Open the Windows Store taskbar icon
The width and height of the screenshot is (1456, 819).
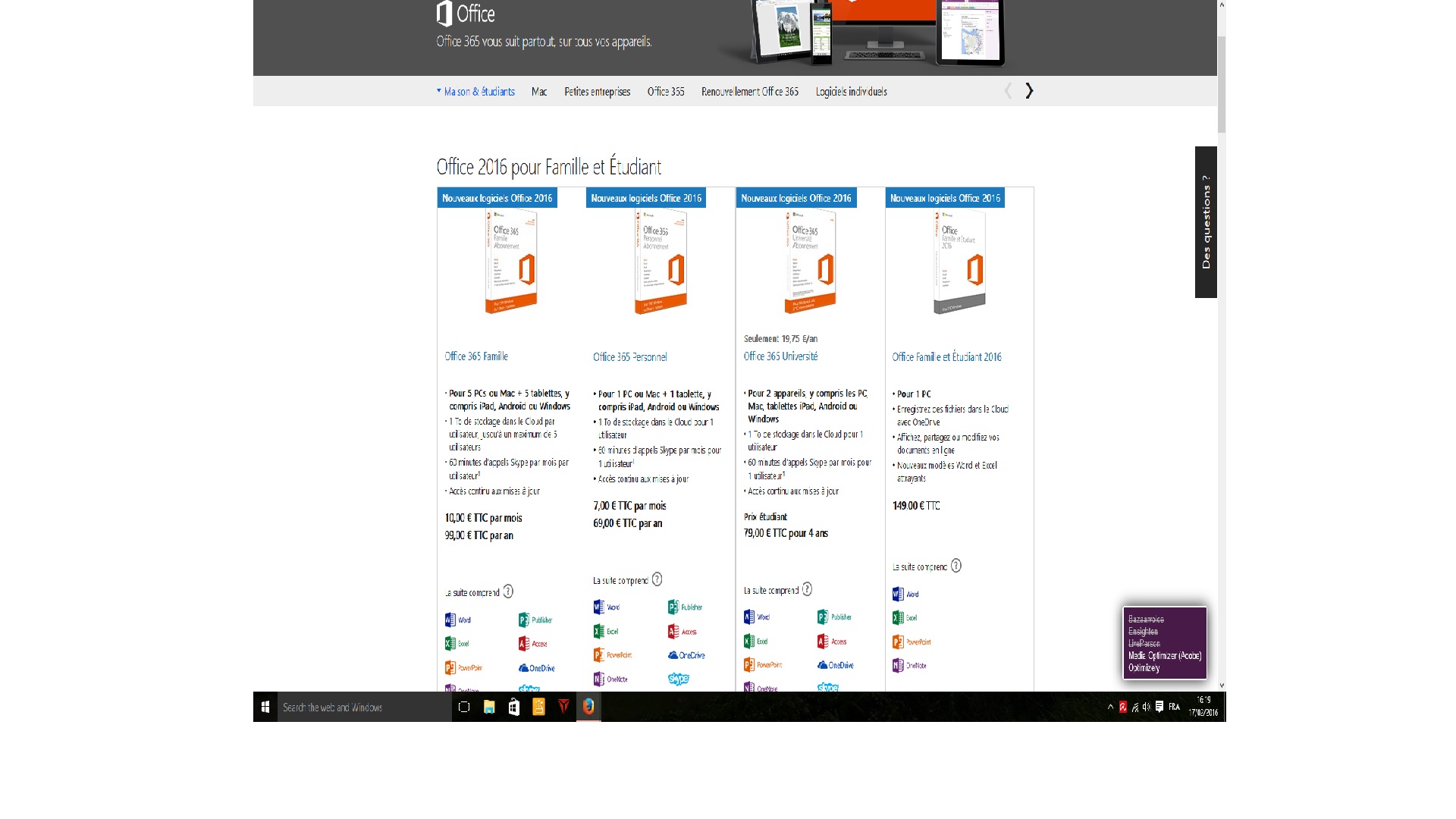[x=514, y=707]
